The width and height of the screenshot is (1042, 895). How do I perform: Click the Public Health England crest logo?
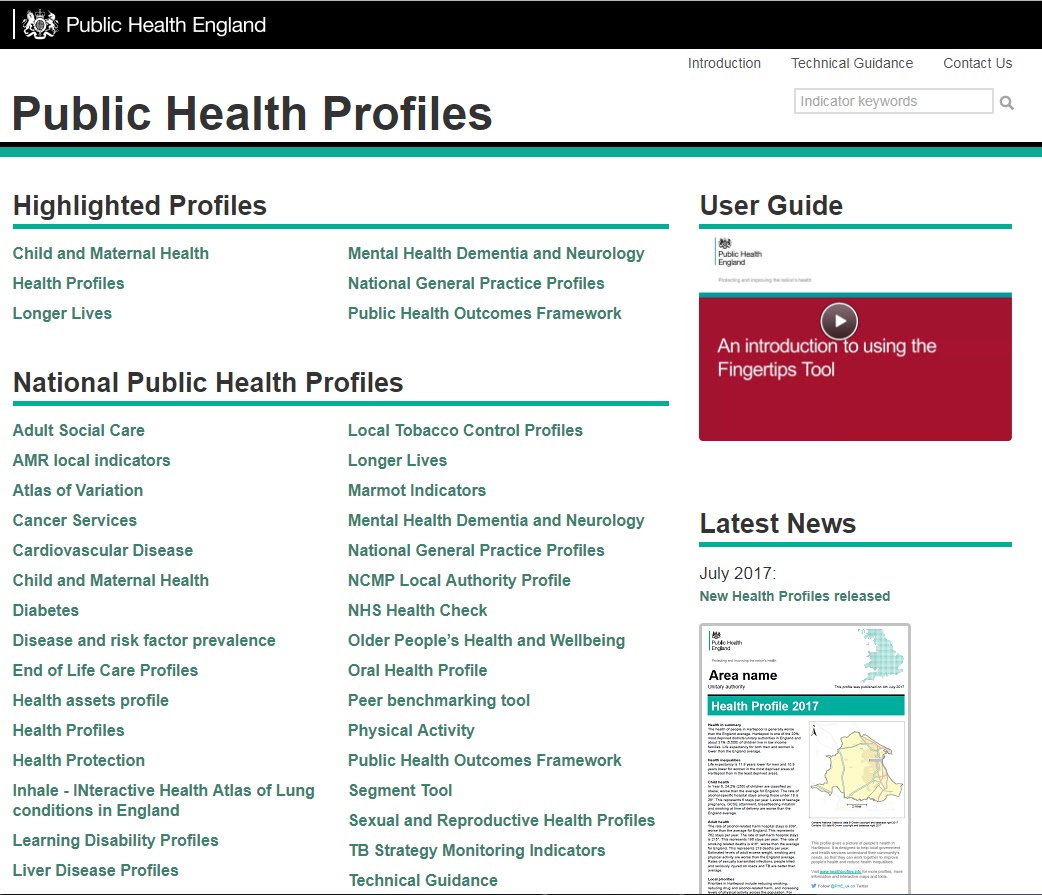pos(40,25)
